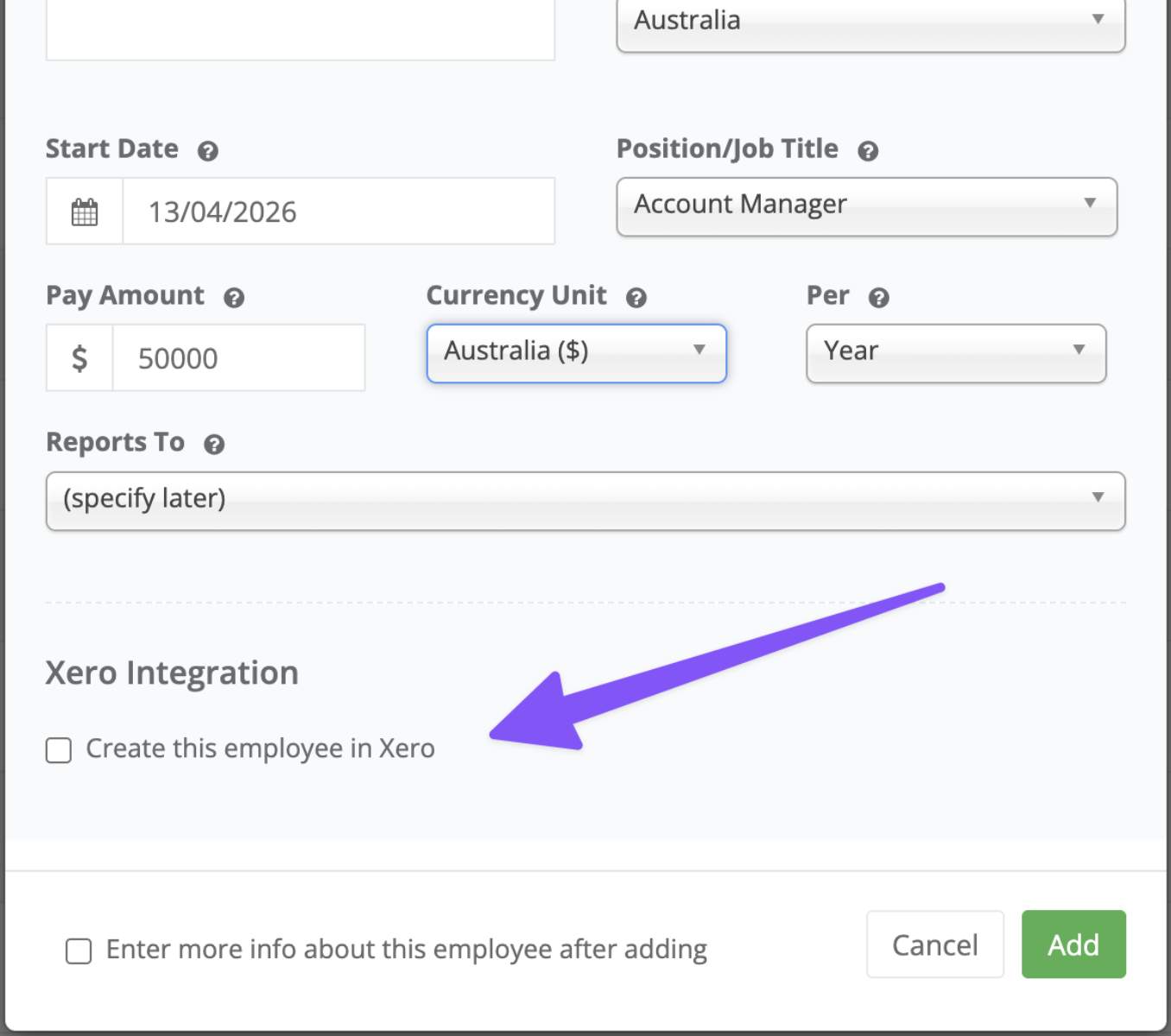Screen dimensions: 1171x1036
Task: Click the Currency Unit label
Action: point(516,295)
